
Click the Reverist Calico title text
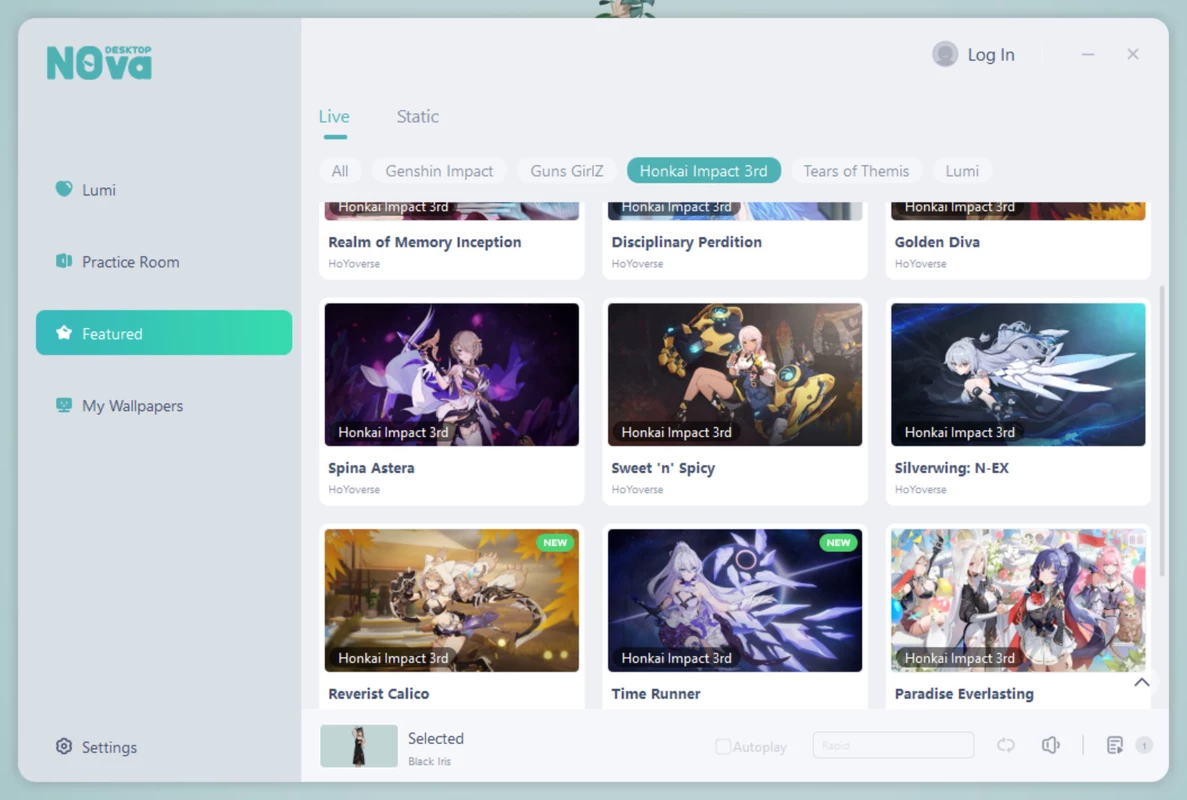[x=379, y=693]
